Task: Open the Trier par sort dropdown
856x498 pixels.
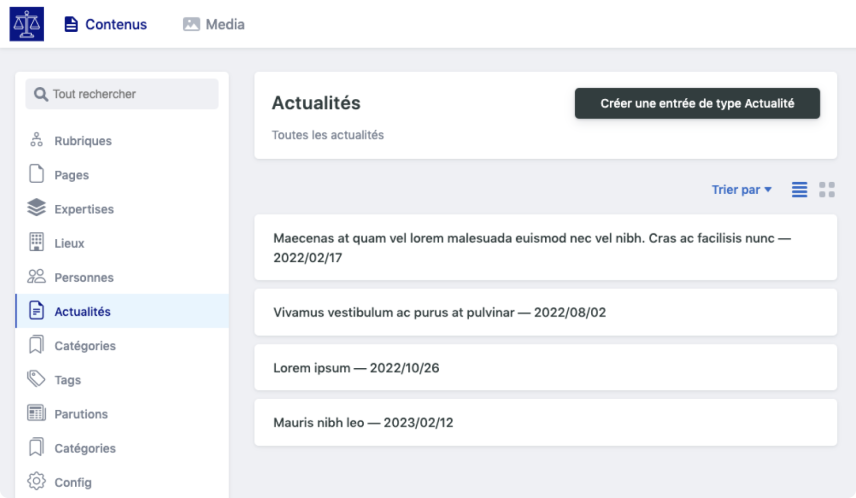Action: (741, 189)
